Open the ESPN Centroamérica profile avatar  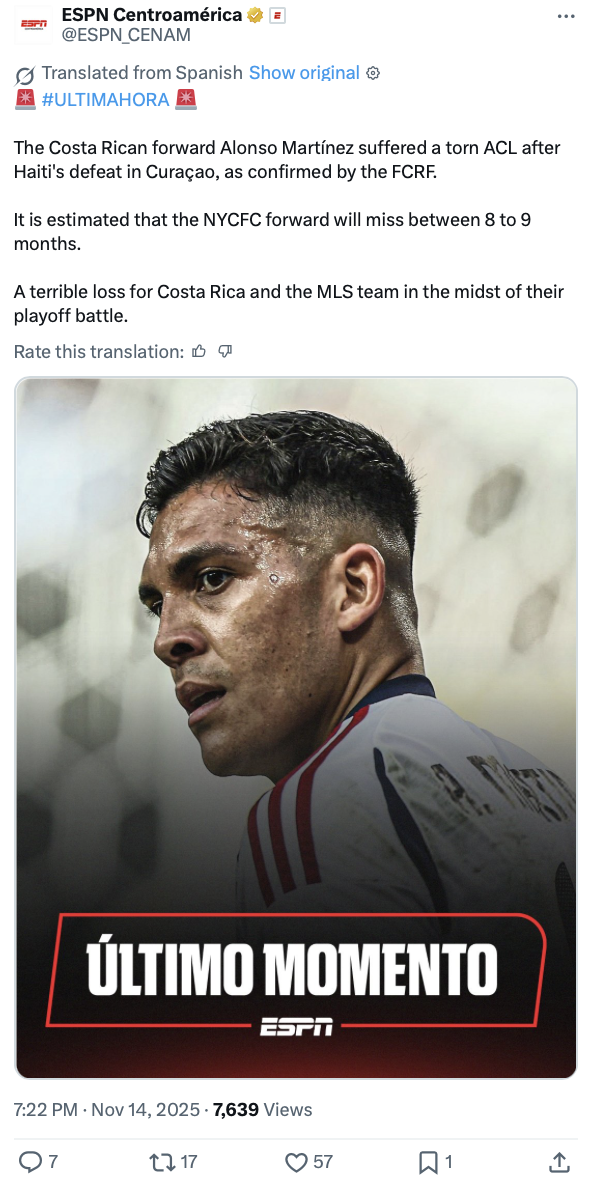point(33,25)
